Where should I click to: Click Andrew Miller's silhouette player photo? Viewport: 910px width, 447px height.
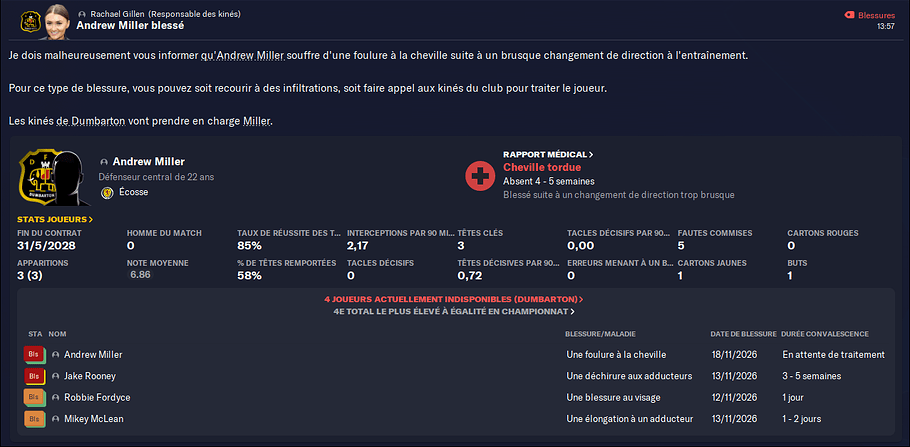coord(71,178)
